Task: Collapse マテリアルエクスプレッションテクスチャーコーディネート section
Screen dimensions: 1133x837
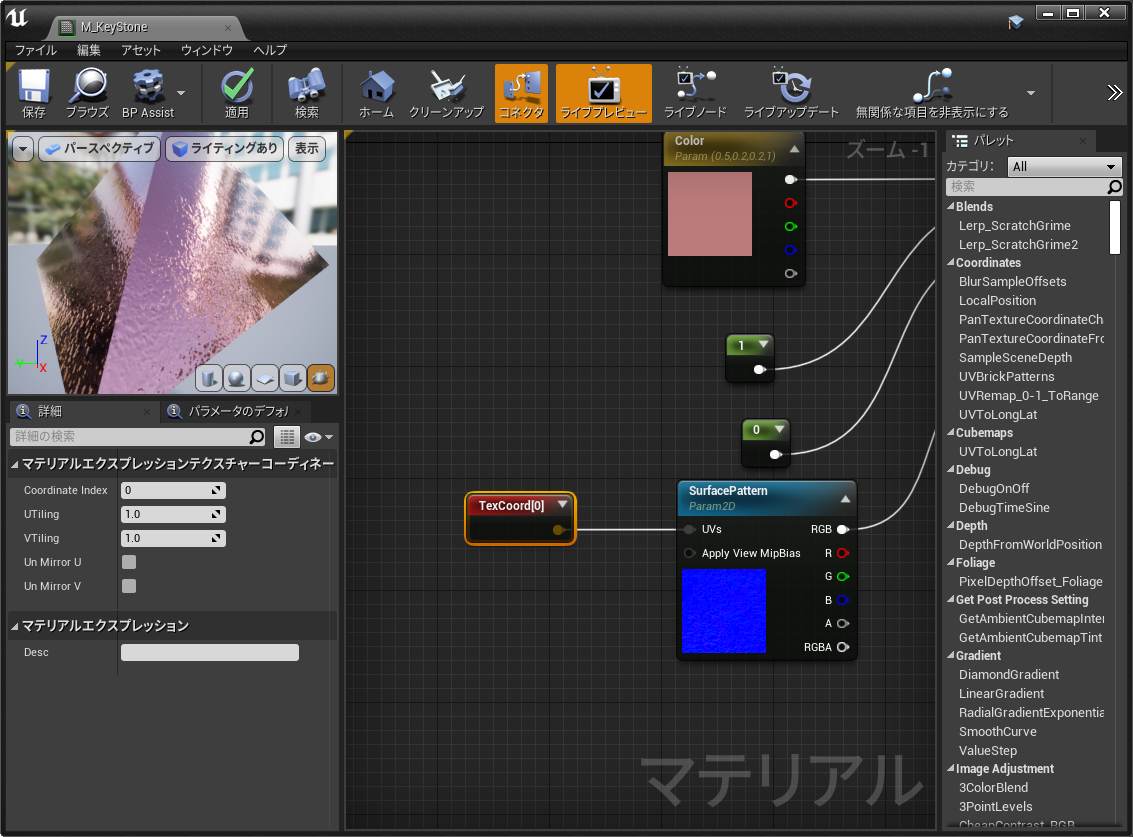Action: point(14,465)
